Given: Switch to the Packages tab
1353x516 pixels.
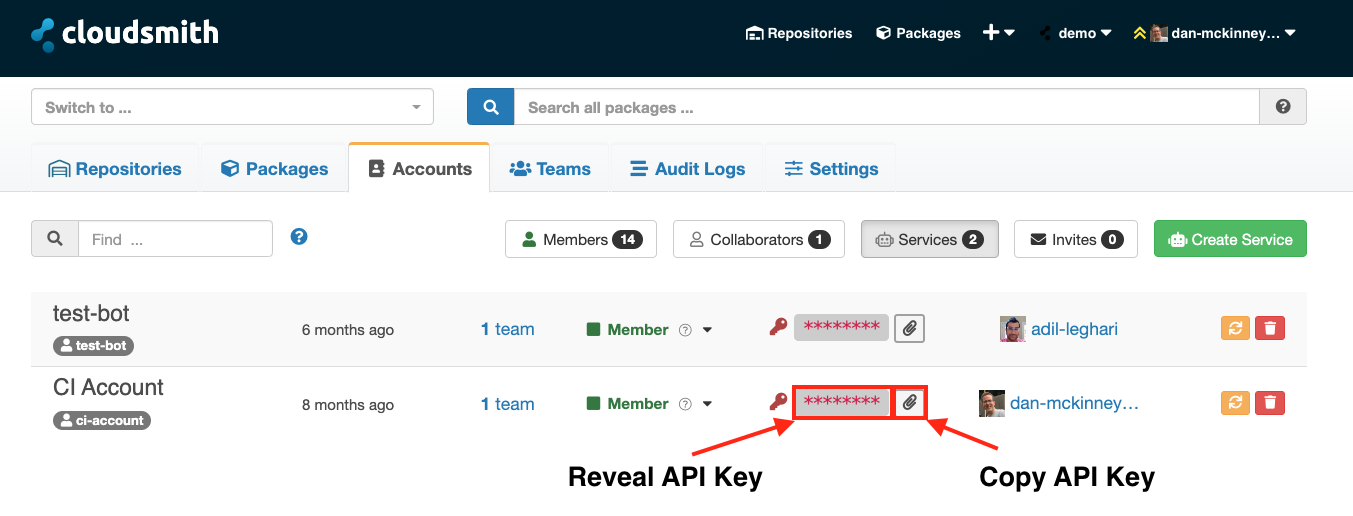Looking at the screenshot, I should (274, 169).
